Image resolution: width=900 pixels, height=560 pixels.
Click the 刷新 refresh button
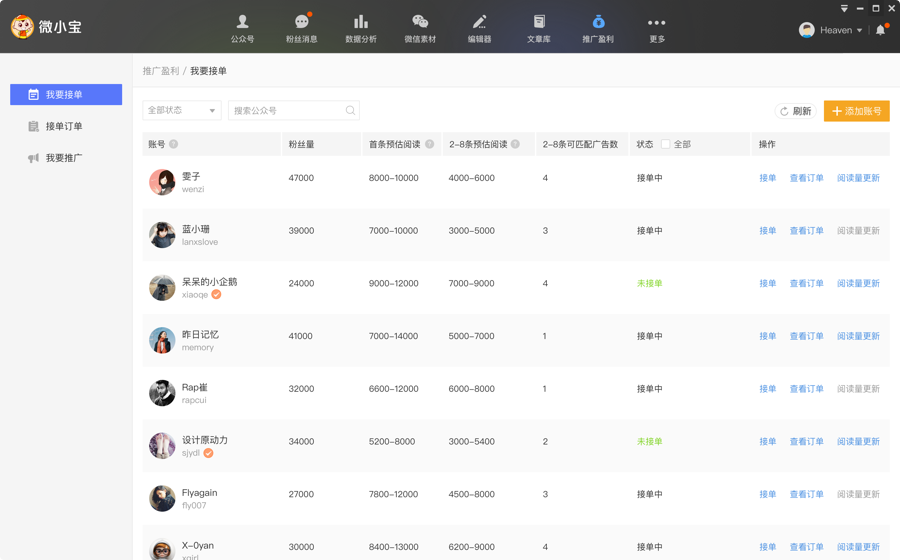coord(796,111)
